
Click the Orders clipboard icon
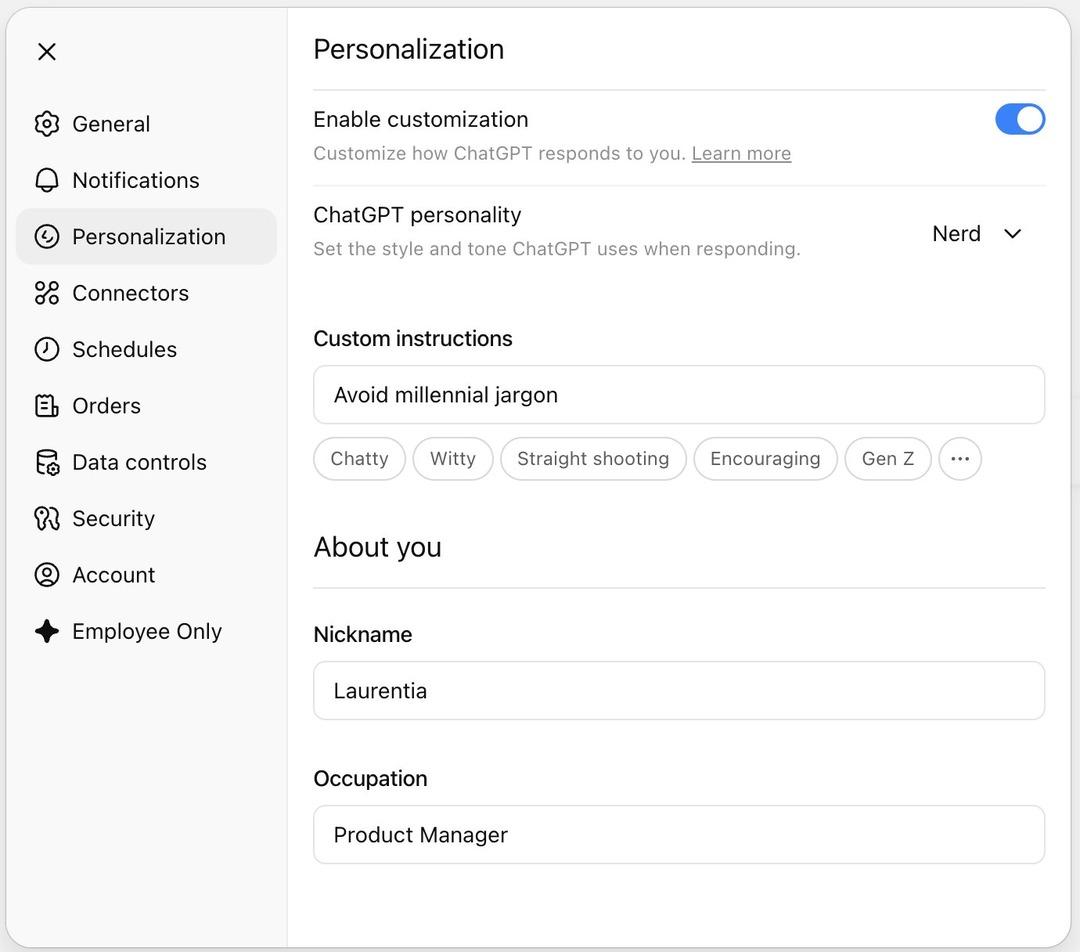tap(47, 406)
